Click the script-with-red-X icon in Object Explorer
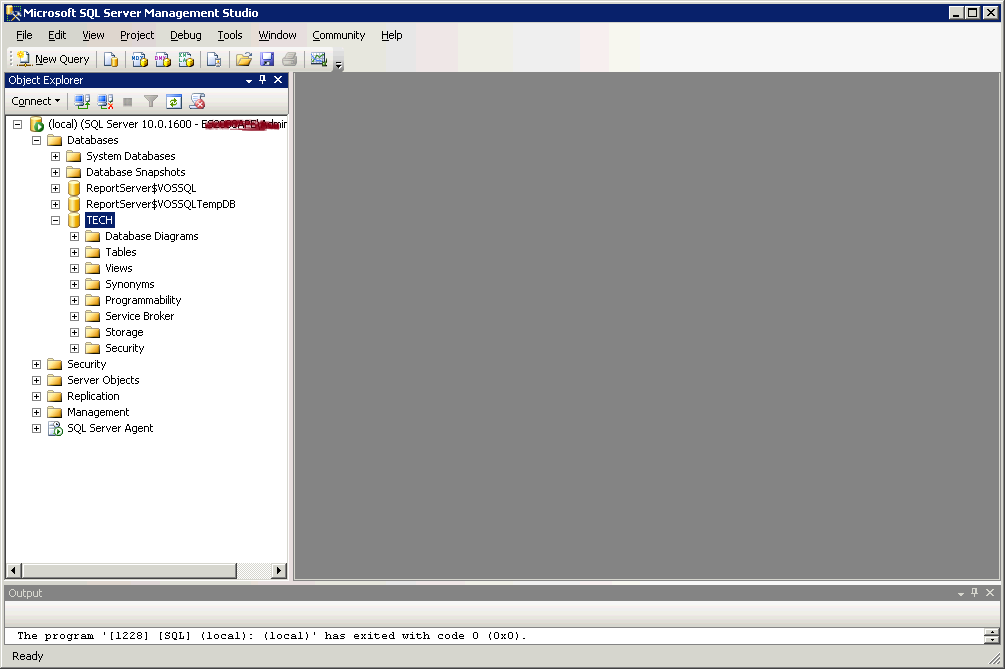 pos(197,101)
